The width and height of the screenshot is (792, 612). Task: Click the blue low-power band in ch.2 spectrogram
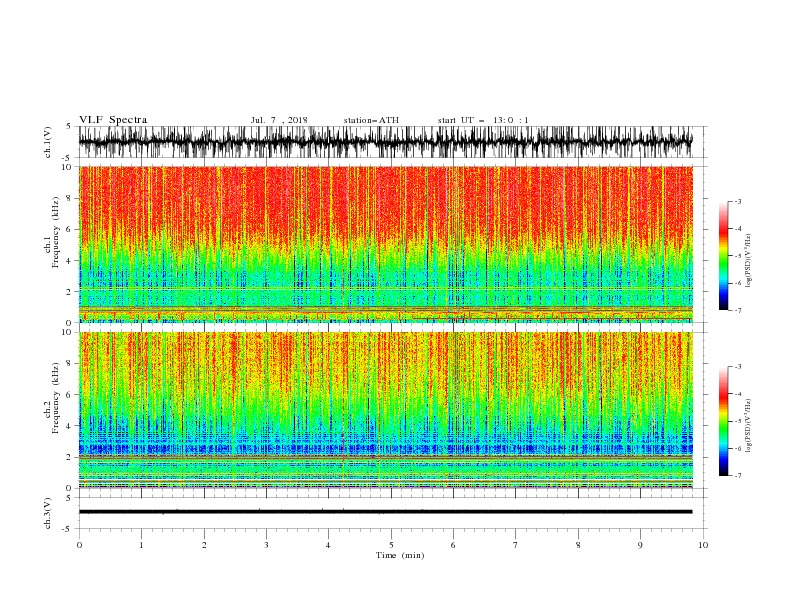tap(386, 447)
